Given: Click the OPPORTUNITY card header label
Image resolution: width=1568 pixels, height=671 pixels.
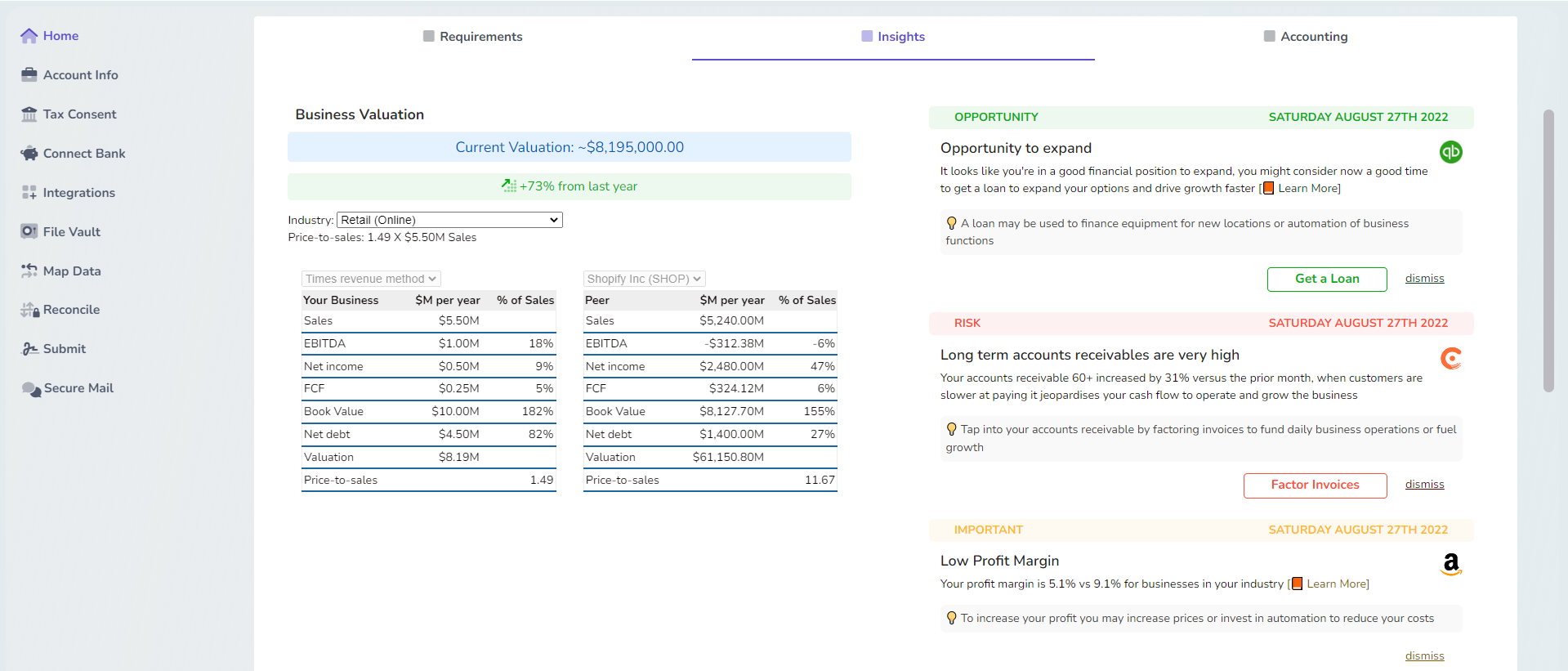Looking at the screenshot, I should tap(996, 118).
